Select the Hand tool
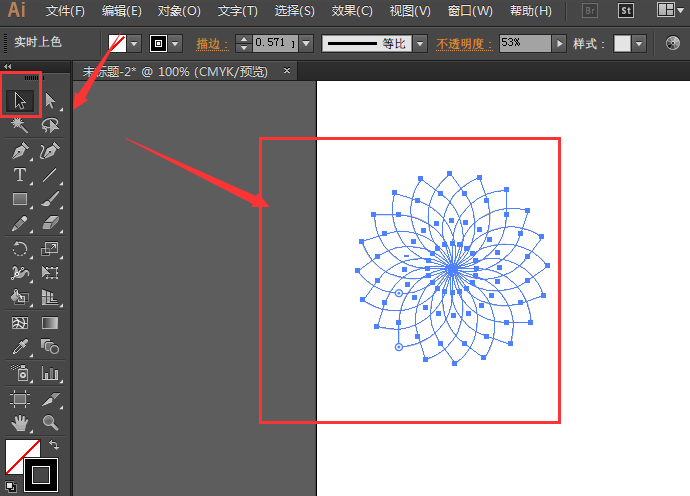Screen dimensions: 690x496 tap(20, 422)
